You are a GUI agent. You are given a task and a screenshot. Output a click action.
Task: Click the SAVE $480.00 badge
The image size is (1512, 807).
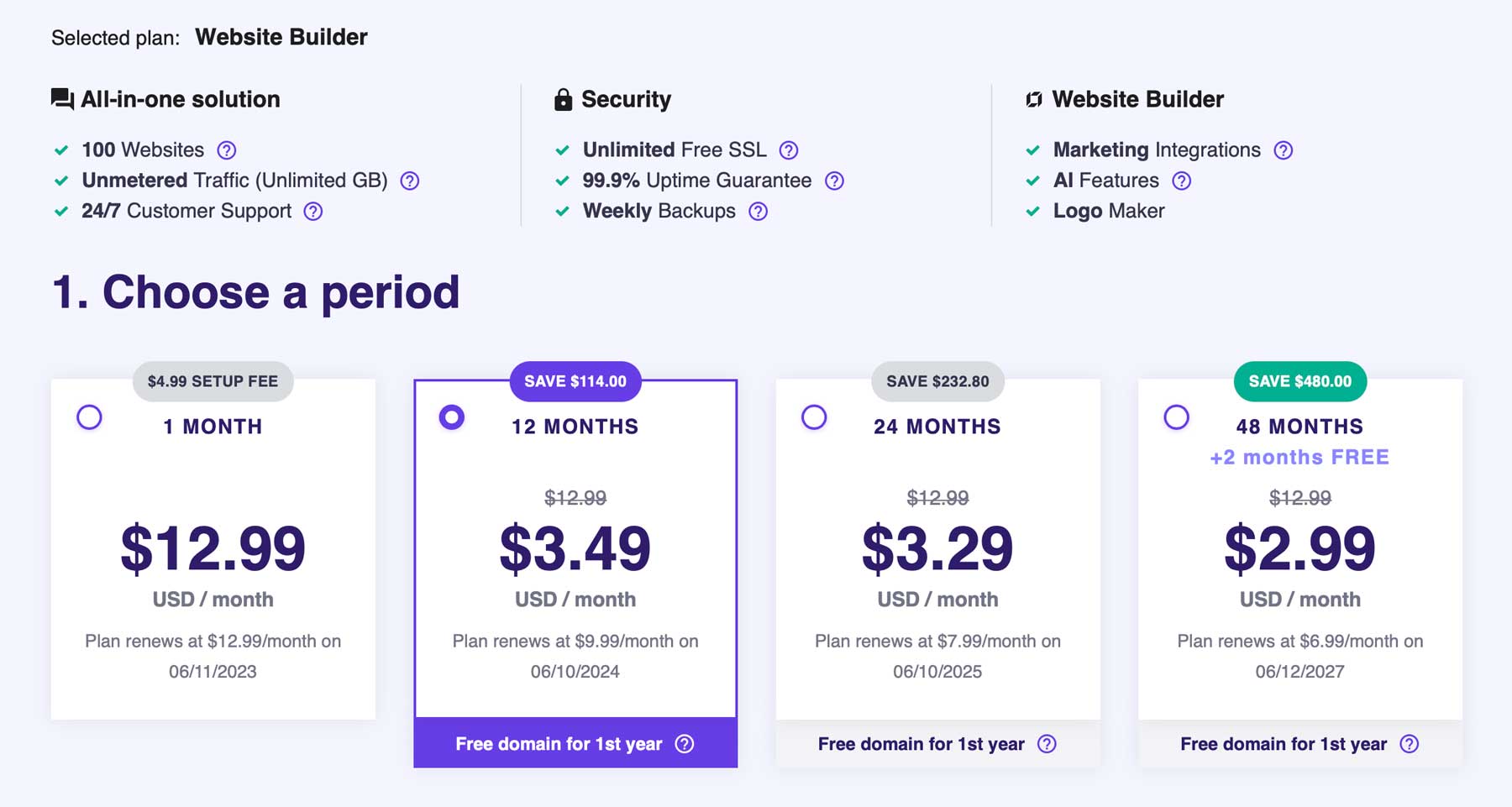(1299, 381)
